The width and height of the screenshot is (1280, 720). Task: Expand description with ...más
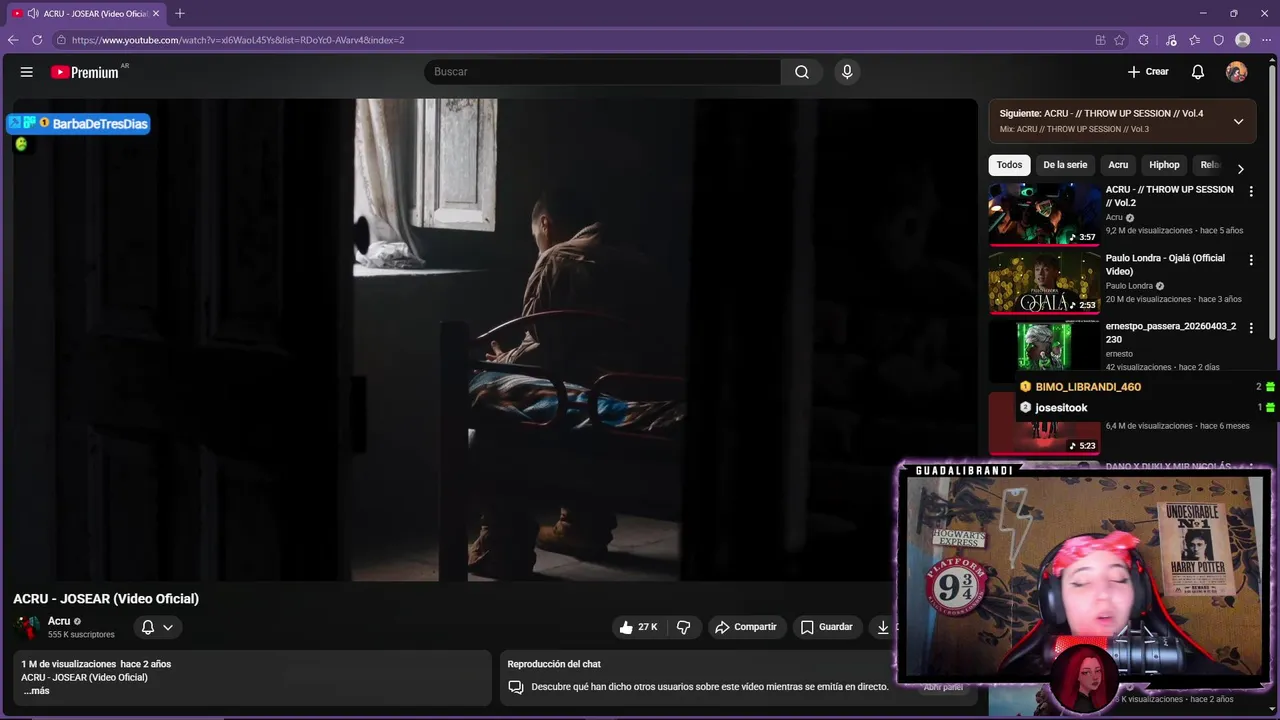point(36,691)
